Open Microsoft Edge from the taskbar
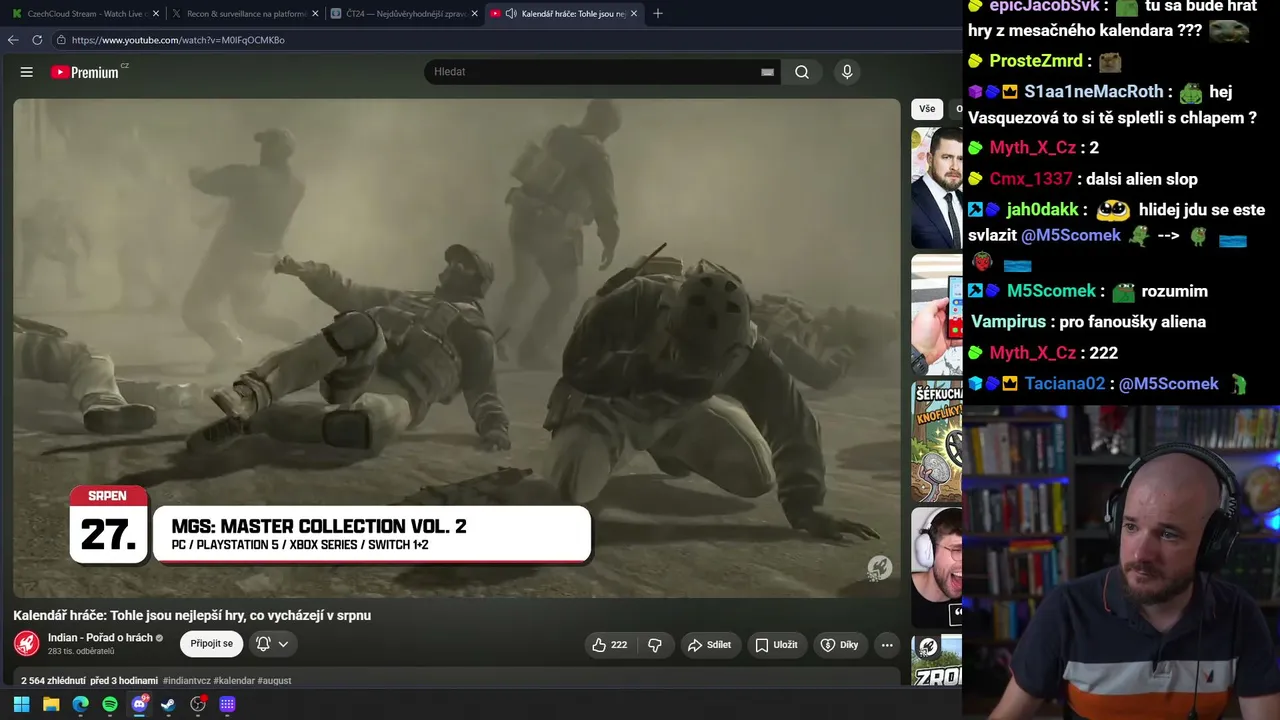 [x=80, y=704]
